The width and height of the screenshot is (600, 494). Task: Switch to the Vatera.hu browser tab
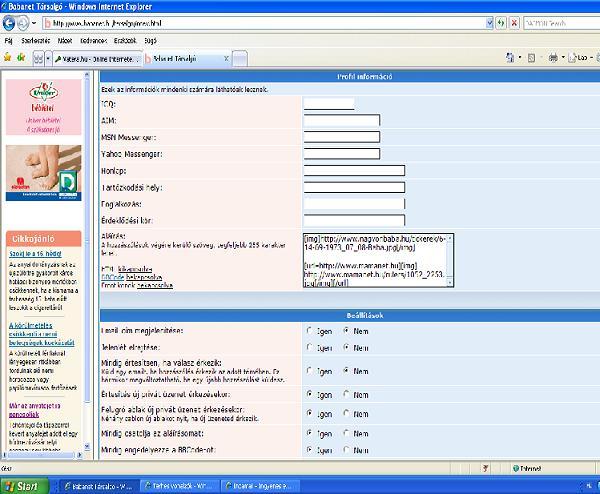[95, 59]
